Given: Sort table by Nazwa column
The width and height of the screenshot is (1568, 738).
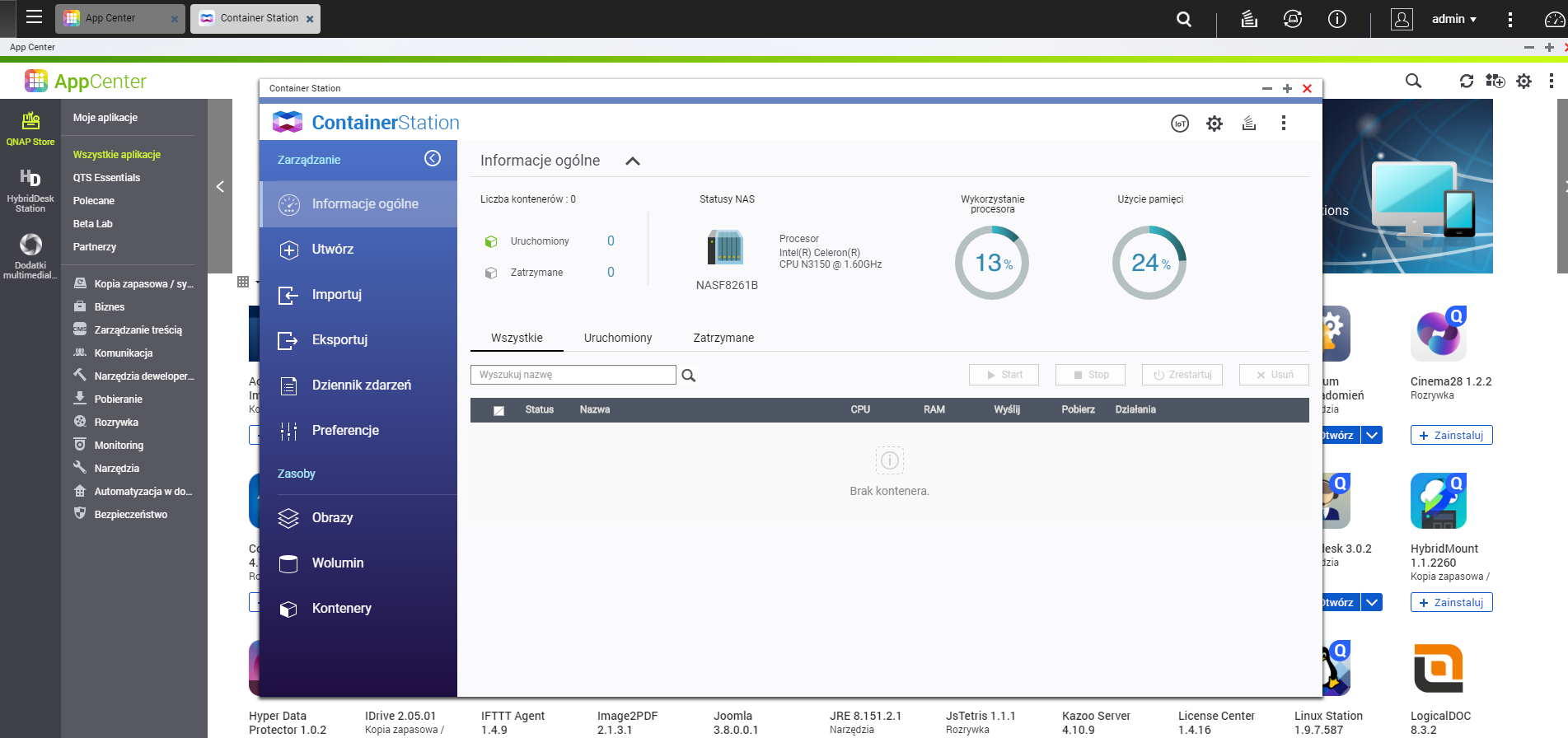Looking at the screenshot, I should (595, 409).
